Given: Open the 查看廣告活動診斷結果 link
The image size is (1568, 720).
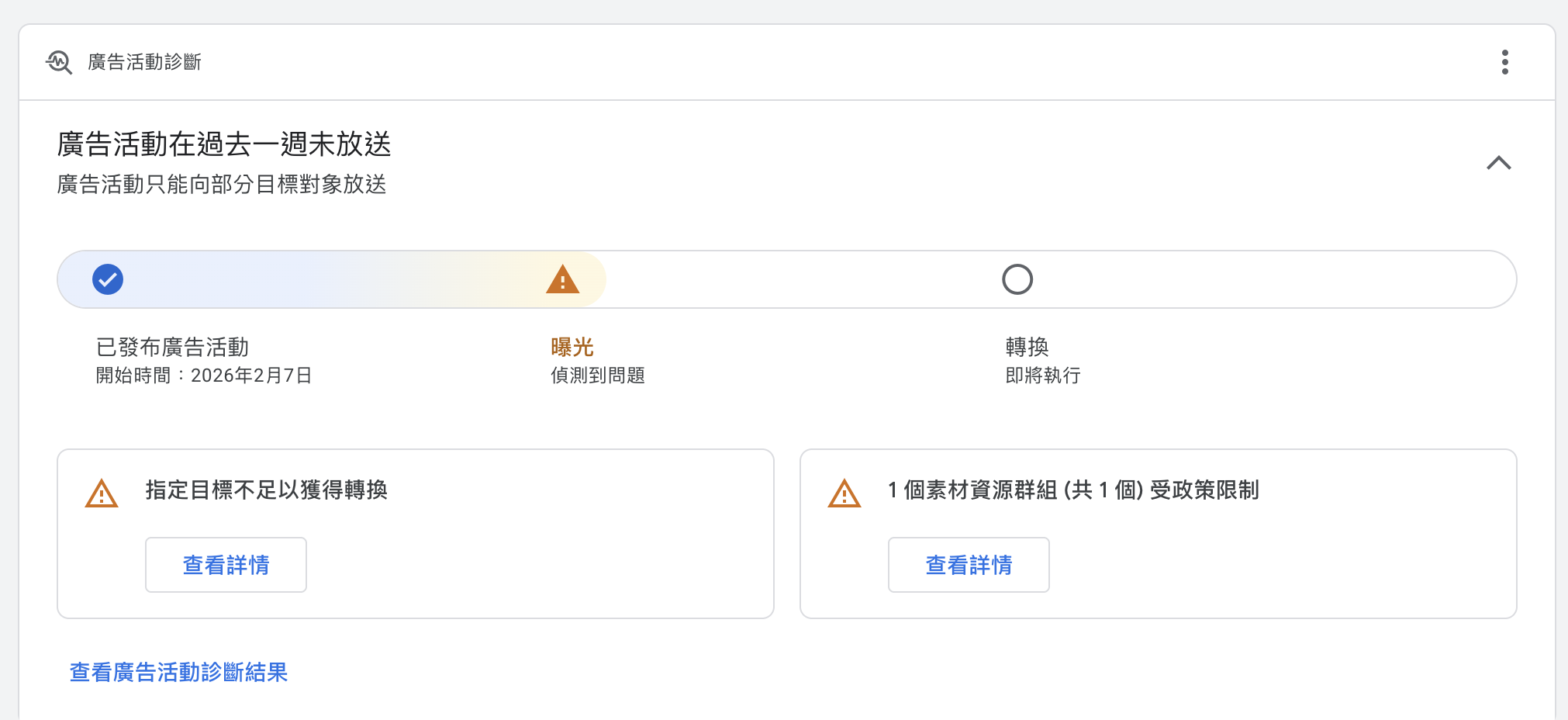Looking at the screenshot, I should coord(179,672).
